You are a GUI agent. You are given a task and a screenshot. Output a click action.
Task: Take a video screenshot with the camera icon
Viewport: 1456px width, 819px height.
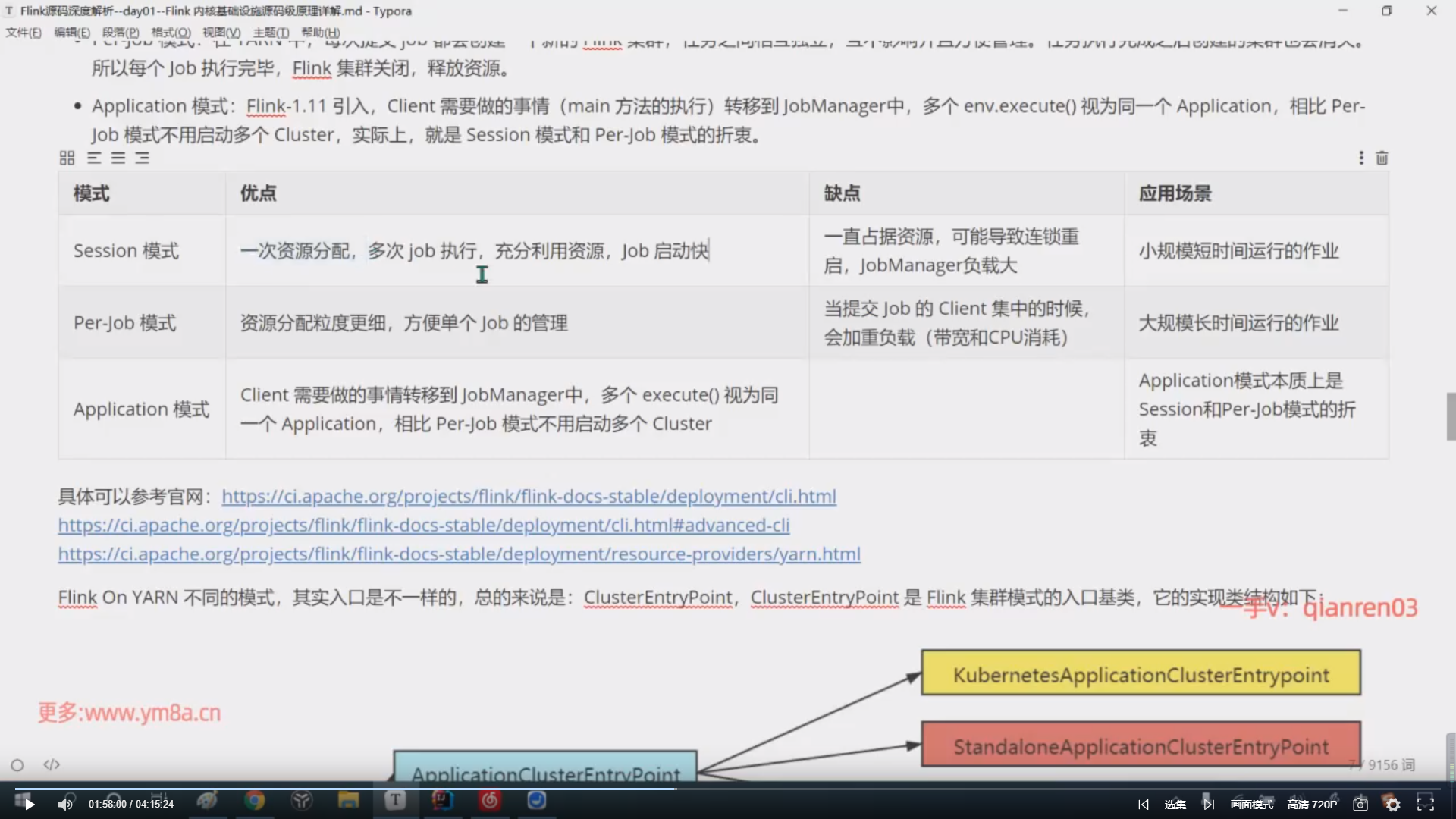pos(1360,805)
